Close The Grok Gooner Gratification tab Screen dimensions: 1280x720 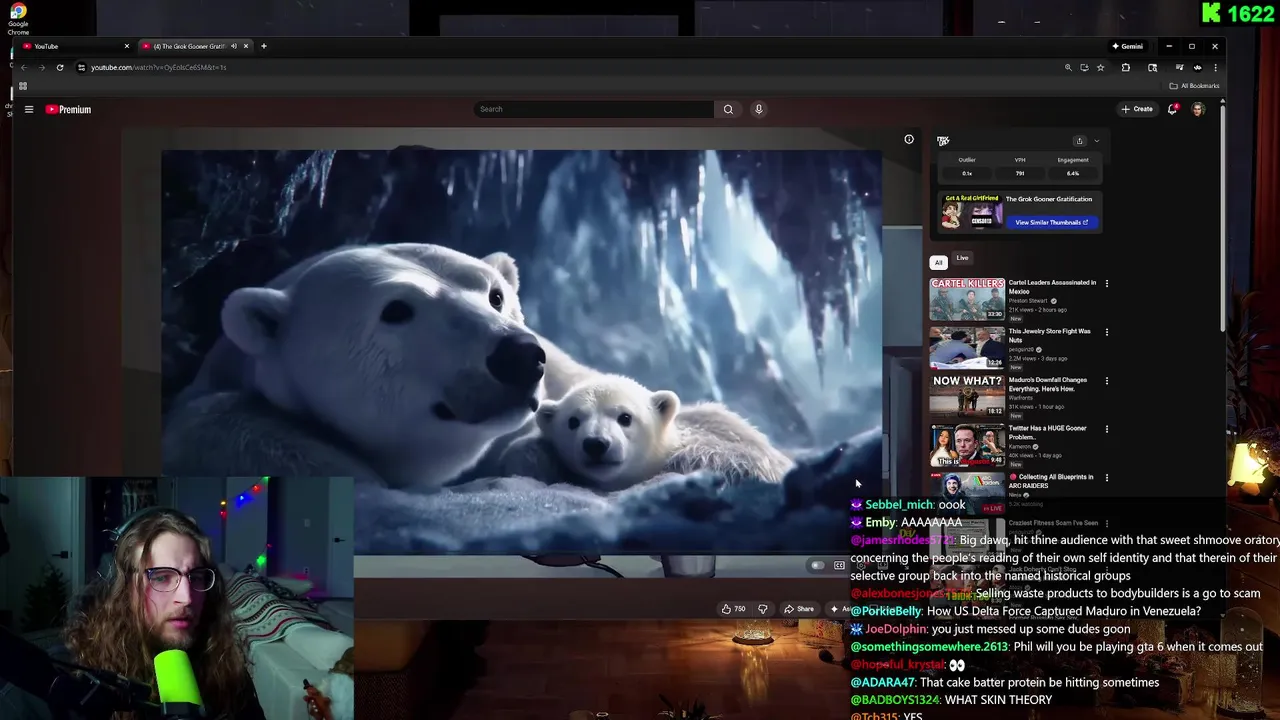click(245, 46)
